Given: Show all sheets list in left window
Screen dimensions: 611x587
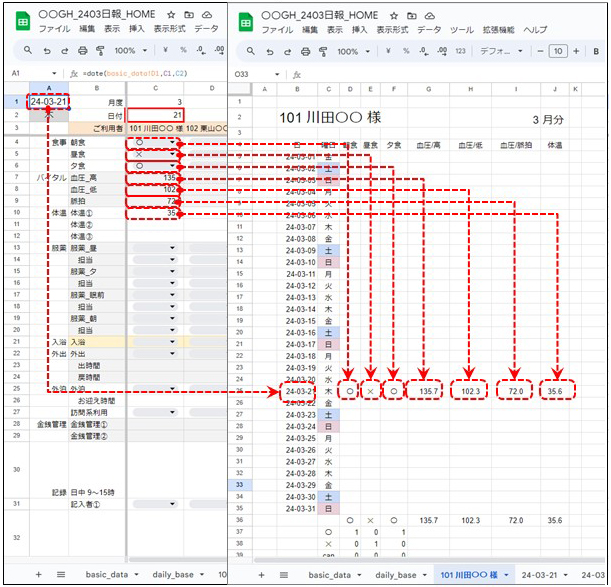Looking at the screenshot, I should click(x=61, y=574).
